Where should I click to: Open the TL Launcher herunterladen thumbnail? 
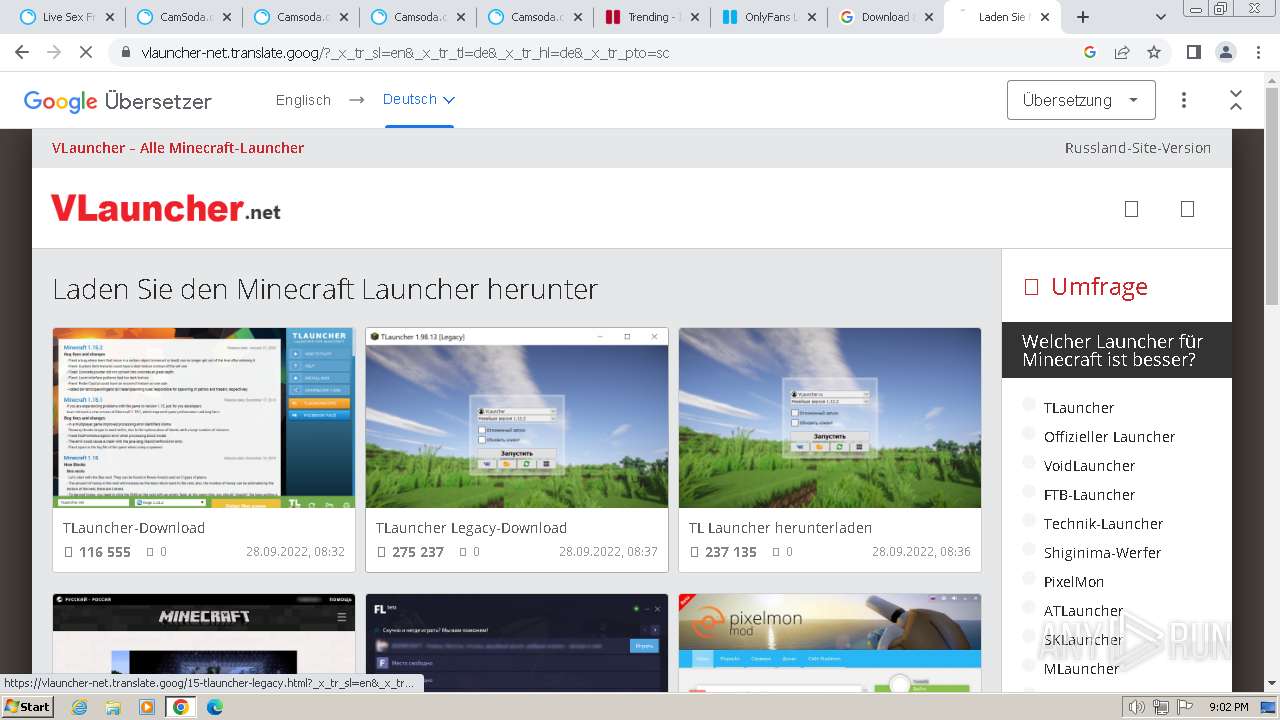click(x=830, y=418)
